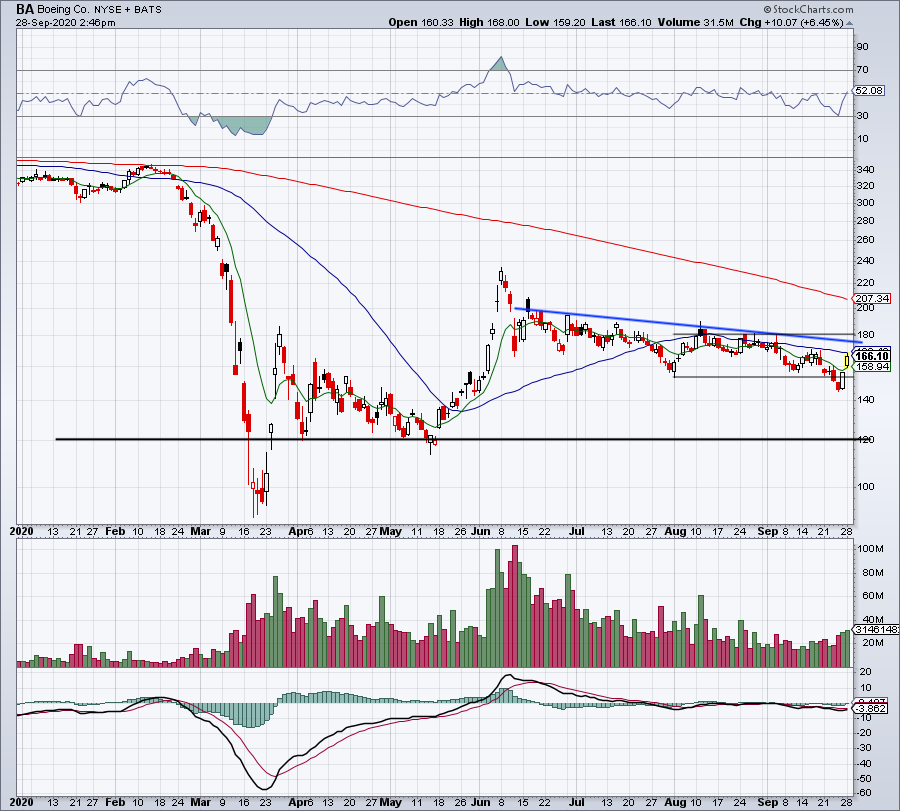
Task: Click Mar label on price chart date axis
Action: click(201, 531)
